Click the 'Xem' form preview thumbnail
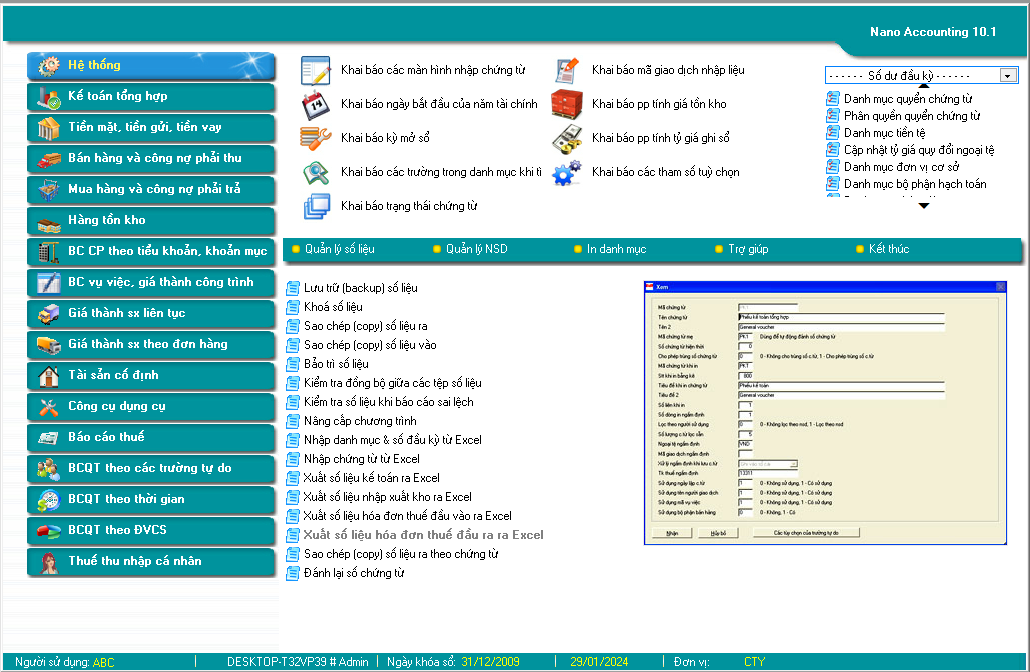Image resolution: width=1030 pixels, height=672 pixels. click(x=826, y=413)
